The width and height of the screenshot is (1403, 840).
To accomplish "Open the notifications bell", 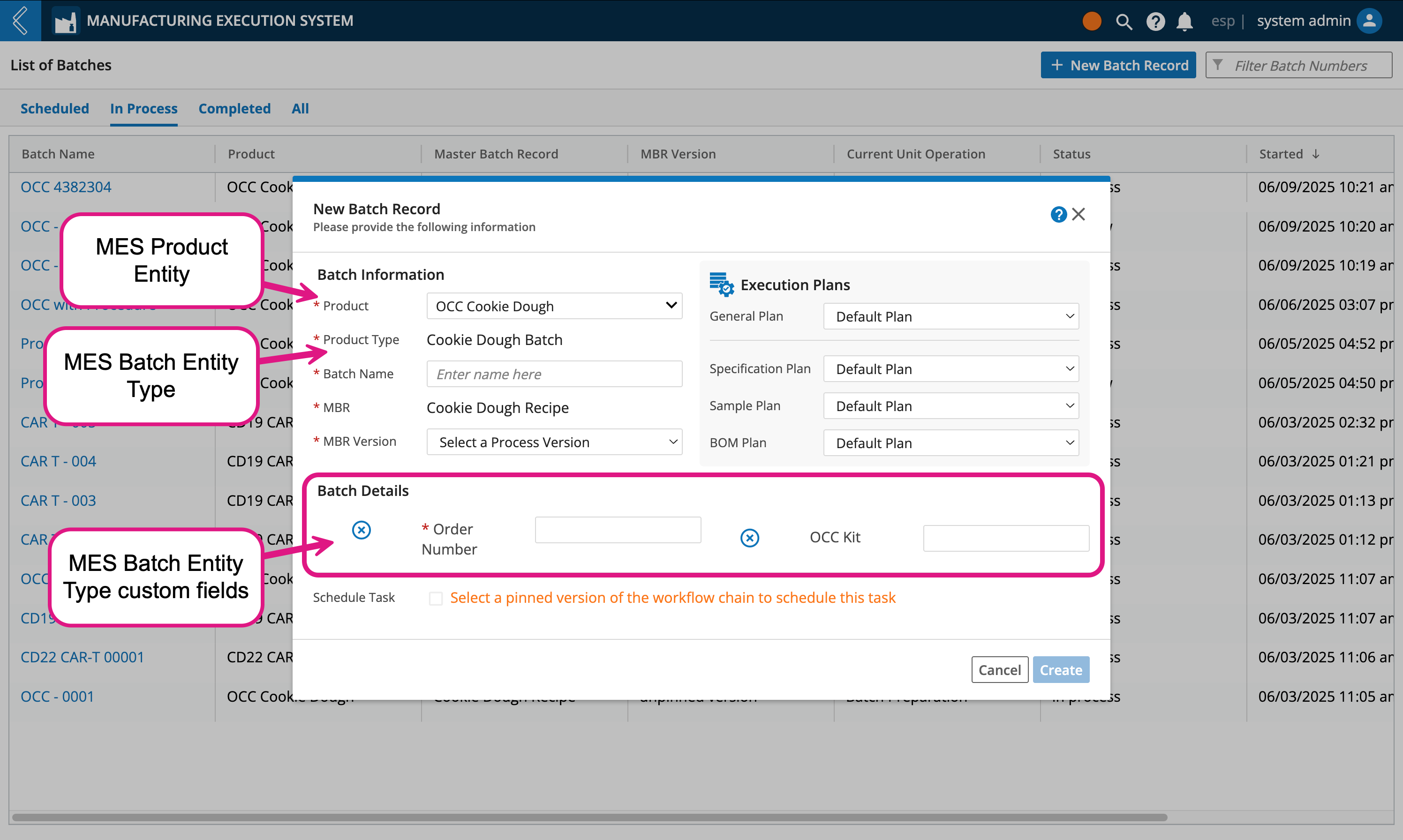I will point(1184,22).
